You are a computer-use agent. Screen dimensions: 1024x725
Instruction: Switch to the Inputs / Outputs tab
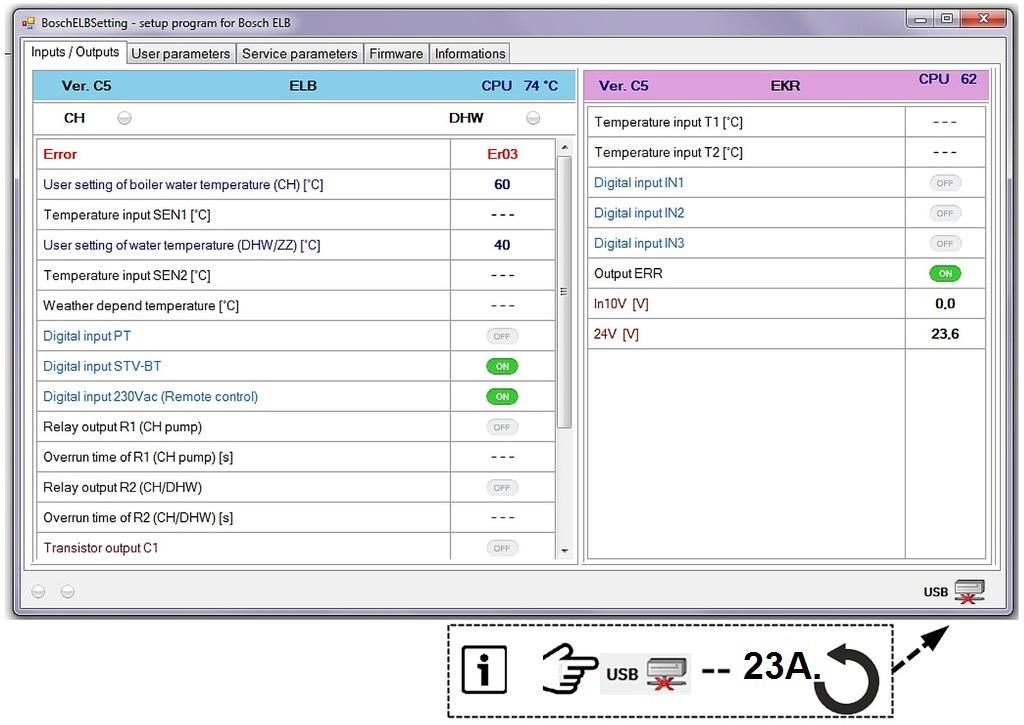point(75,52)
